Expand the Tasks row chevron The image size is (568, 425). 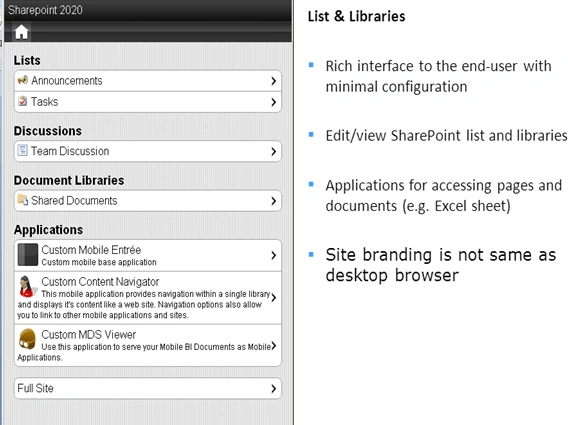[x=273, y=102]
